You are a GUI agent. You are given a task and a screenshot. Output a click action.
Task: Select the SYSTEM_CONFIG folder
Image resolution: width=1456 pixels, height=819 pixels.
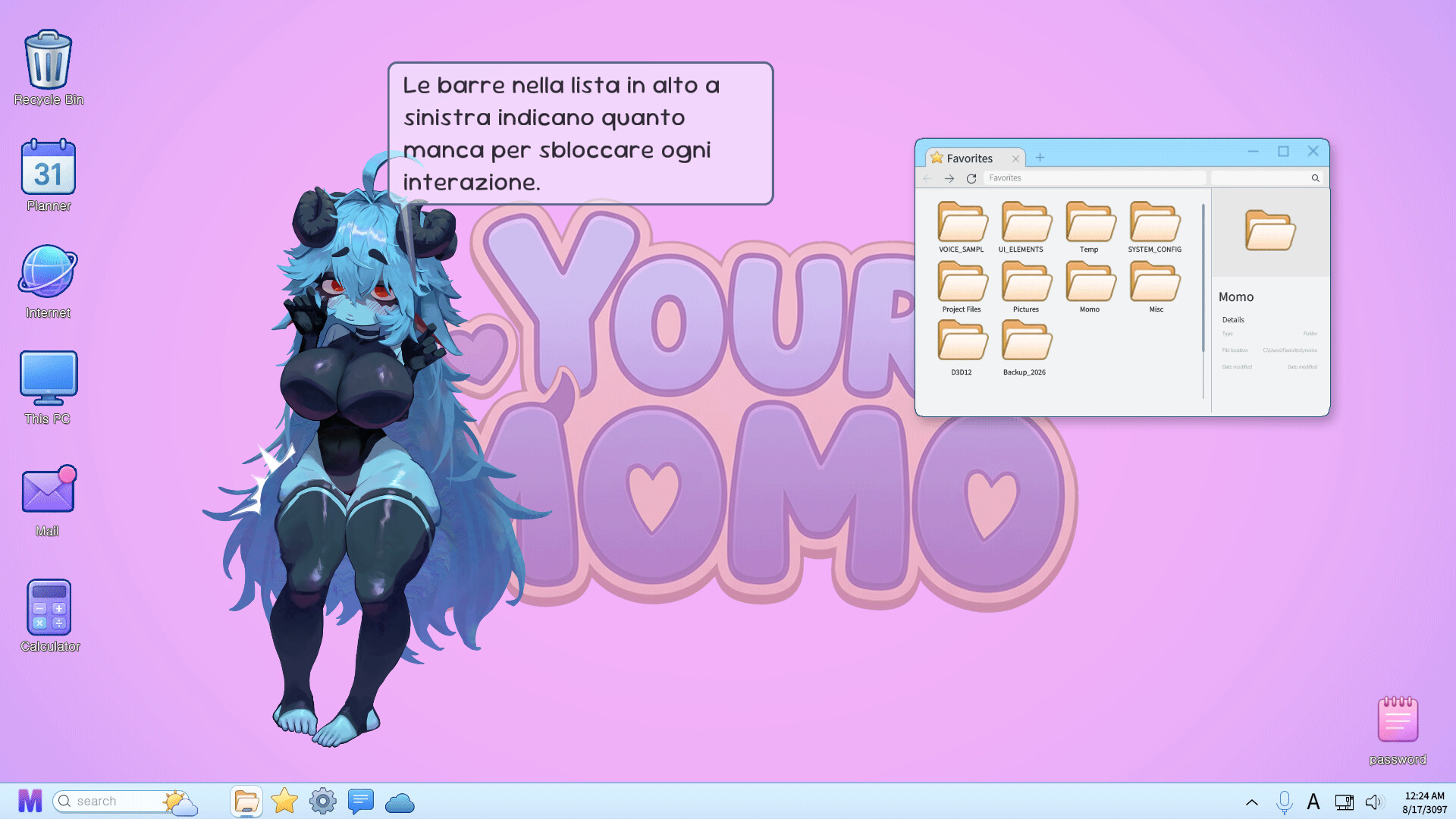coord(1155,227)
